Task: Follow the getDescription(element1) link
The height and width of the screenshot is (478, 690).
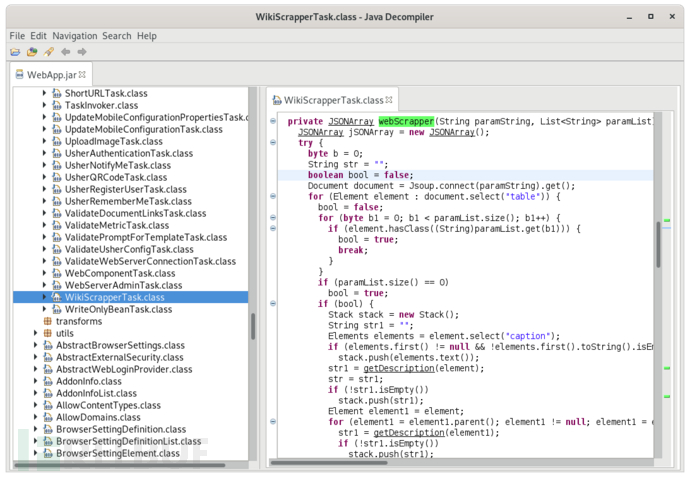Action: pos(409,433)
